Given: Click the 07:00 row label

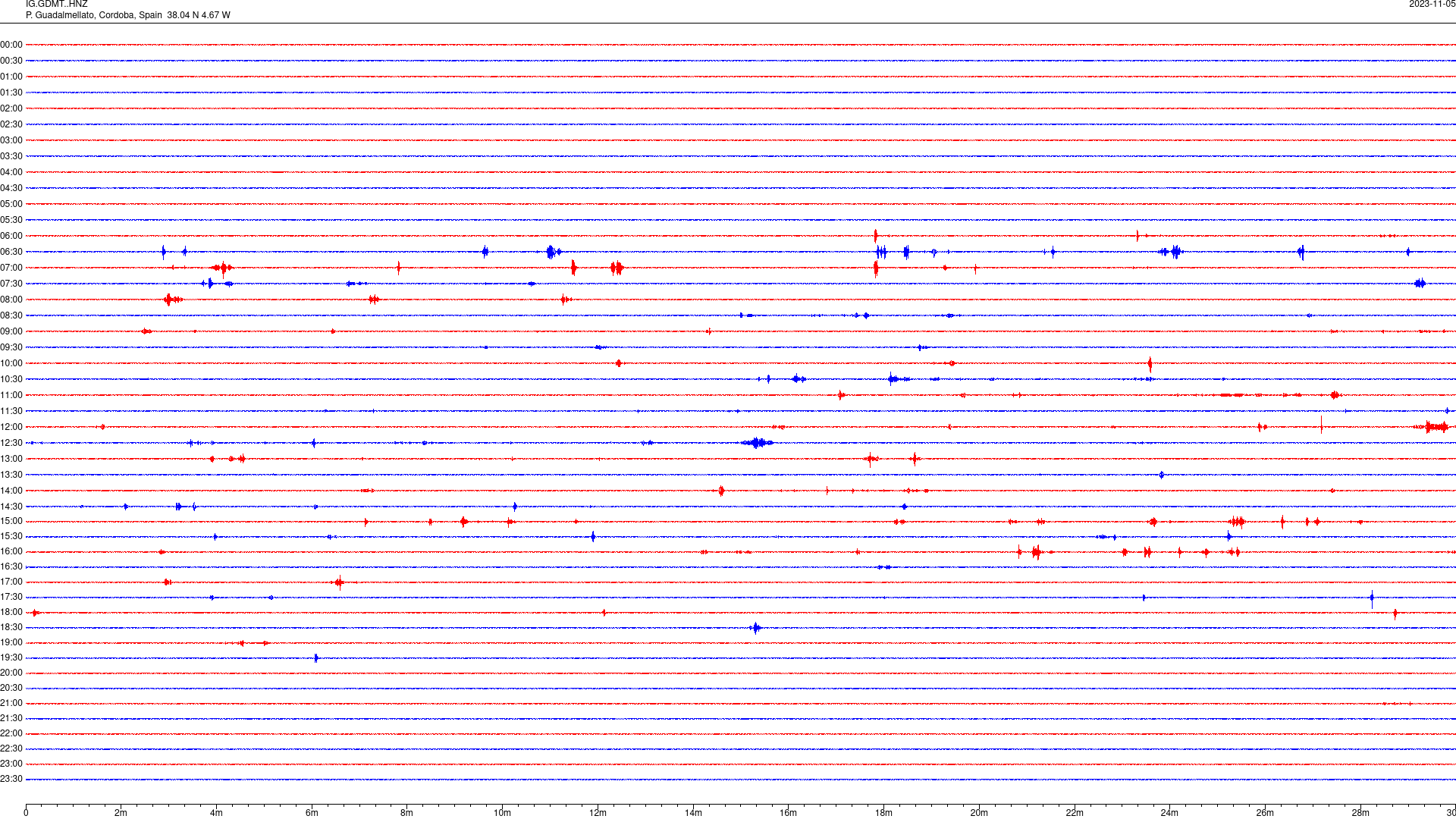Looking at the screenshot, I should 11,268.
